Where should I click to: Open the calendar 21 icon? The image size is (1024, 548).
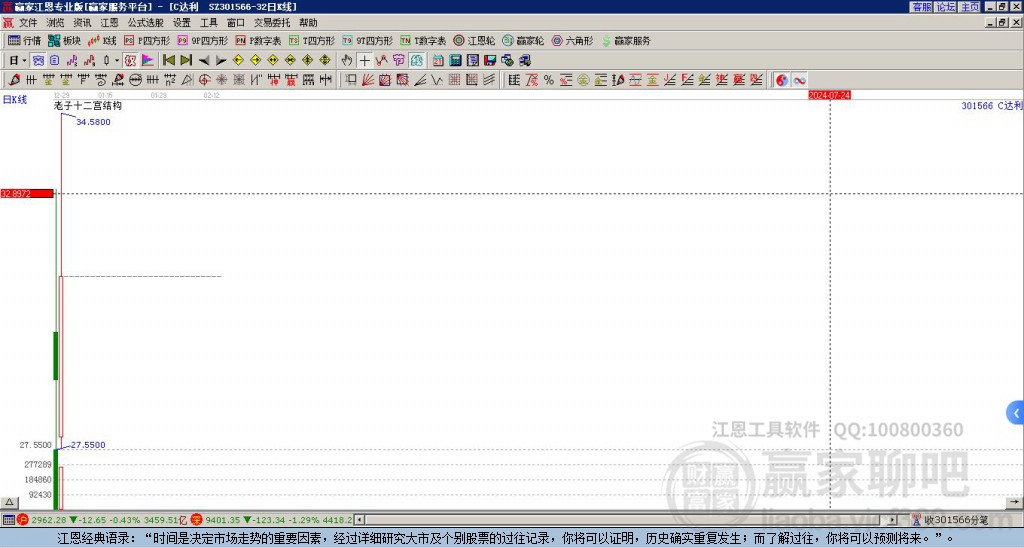[x=438, y=60]
